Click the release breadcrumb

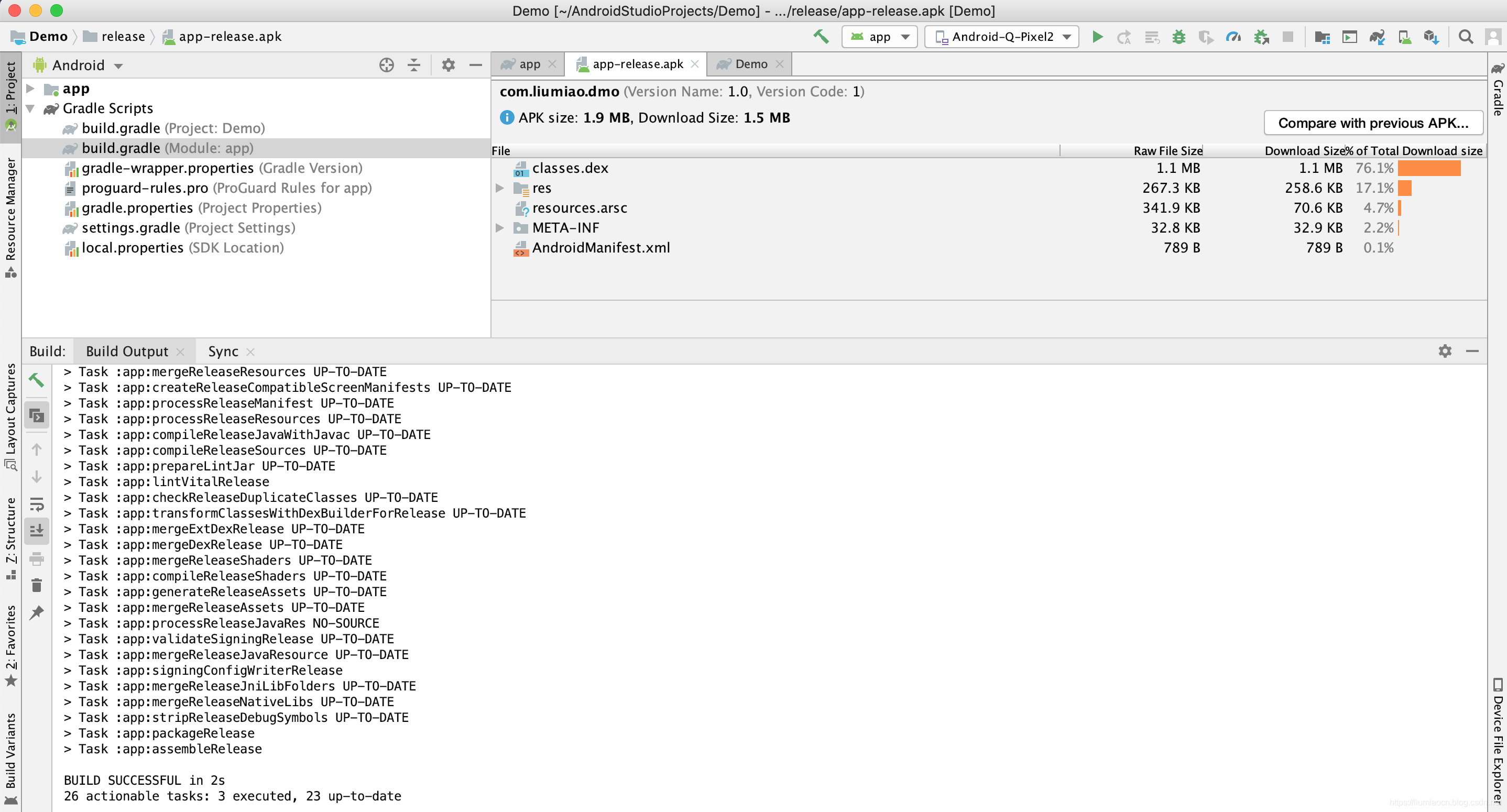114,36
